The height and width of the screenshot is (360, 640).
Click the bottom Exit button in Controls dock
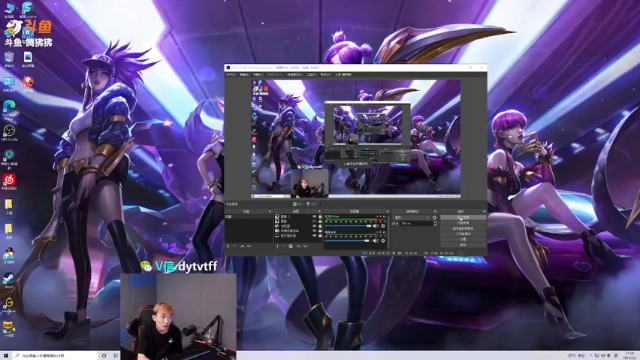click(x=463, y=245)
